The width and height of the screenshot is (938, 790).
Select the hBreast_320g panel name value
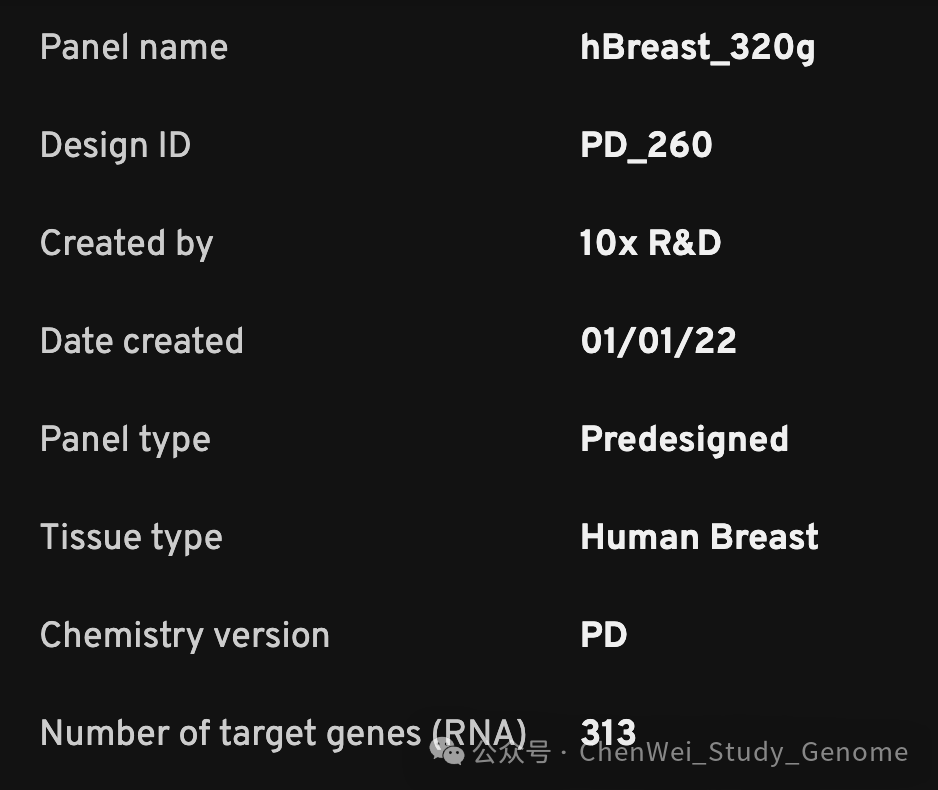click(x=697, y=47)
